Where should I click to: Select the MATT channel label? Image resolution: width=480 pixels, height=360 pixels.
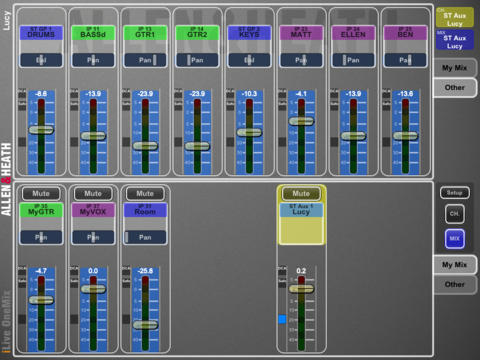[301, 33]
